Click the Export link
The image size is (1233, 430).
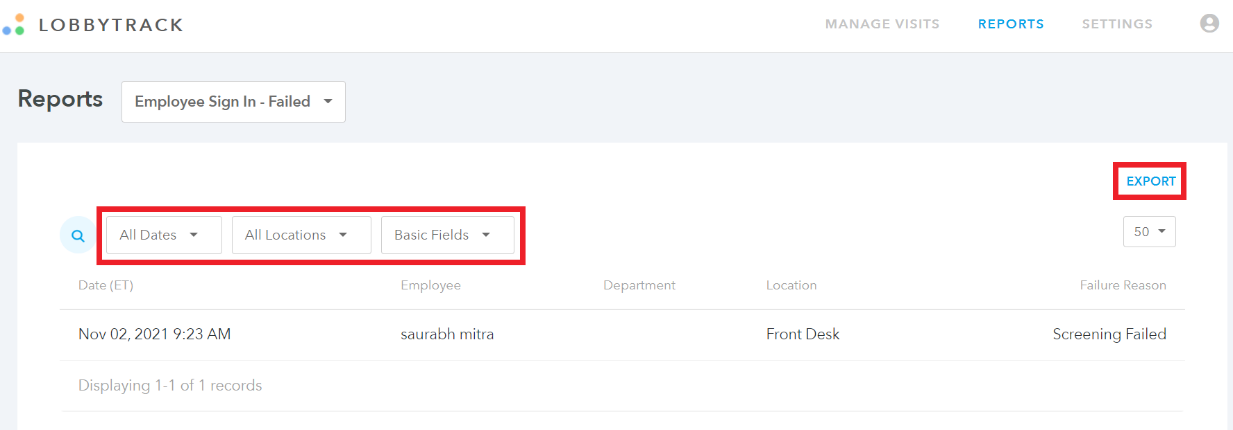1151,181
